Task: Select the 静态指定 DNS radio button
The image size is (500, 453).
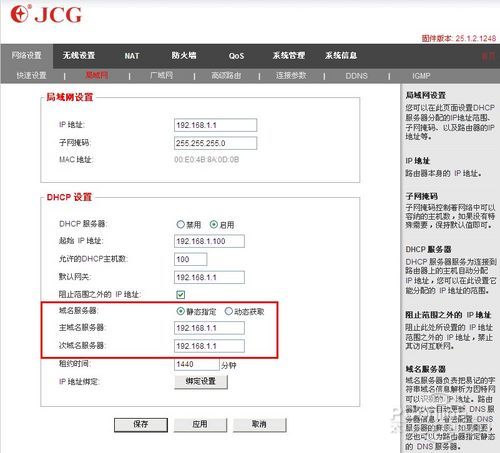Action: click(180, 311)
